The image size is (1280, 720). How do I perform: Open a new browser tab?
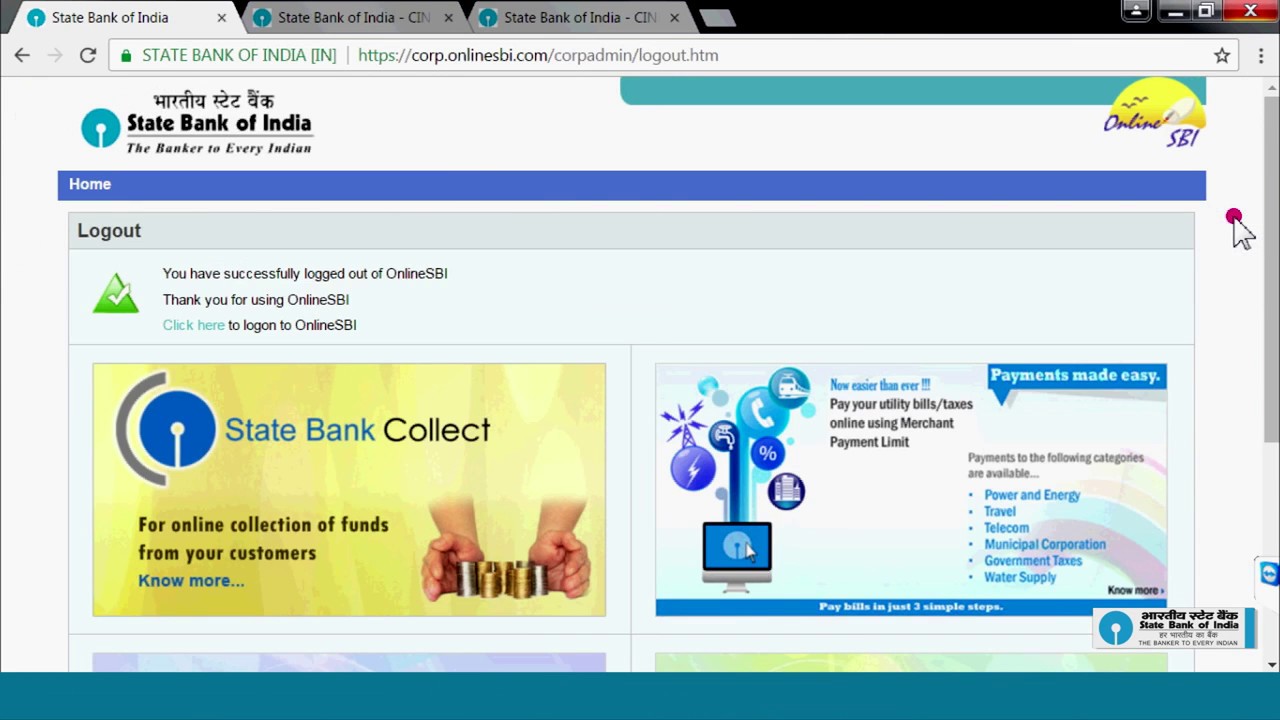click(x=717, y=18)
